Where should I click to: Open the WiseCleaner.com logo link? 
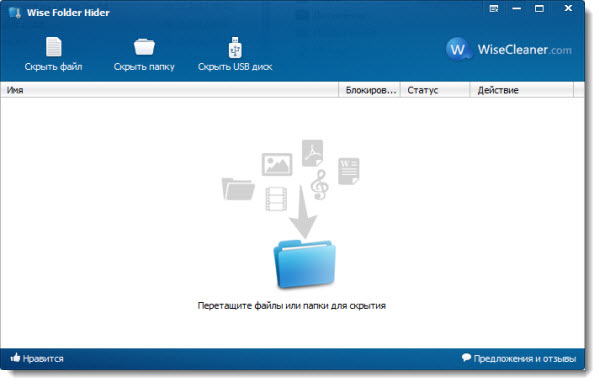[509, 49]
